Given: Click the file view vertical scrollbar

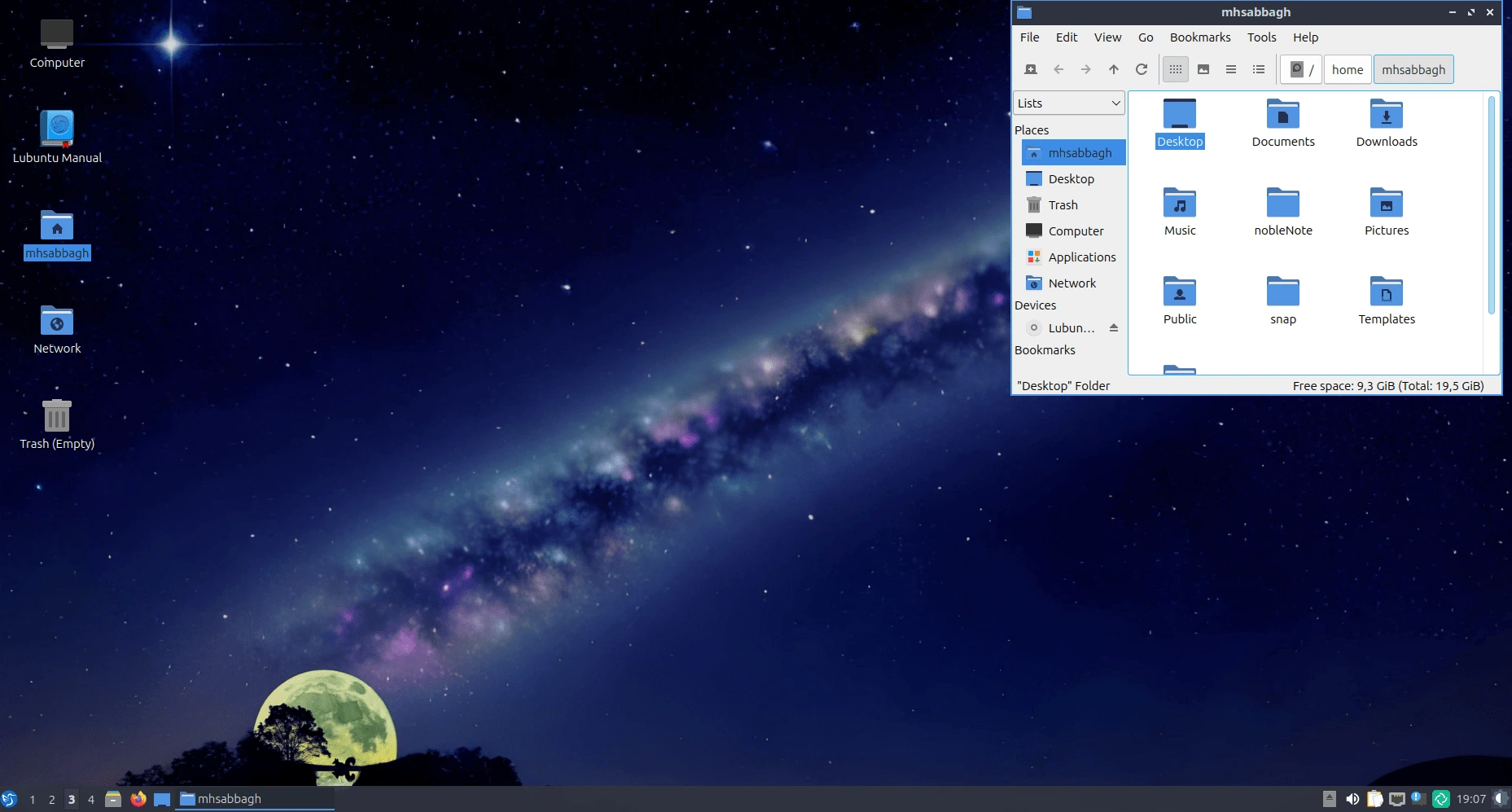Looking at the screenshot, I should pyautogui.click(x=1492, y=204).
